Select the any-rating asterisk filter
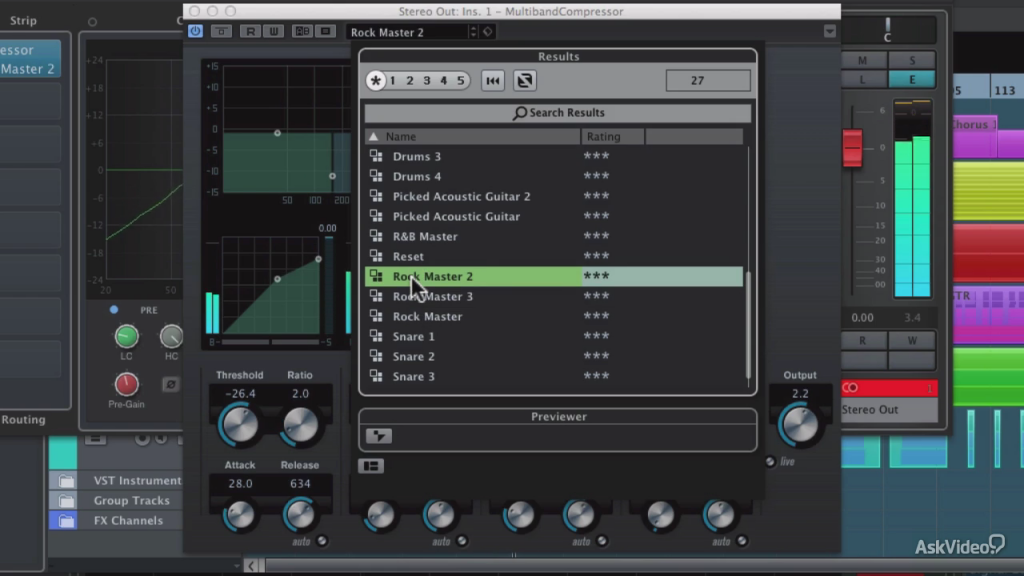1024x576 pixels. click(376, 80)
